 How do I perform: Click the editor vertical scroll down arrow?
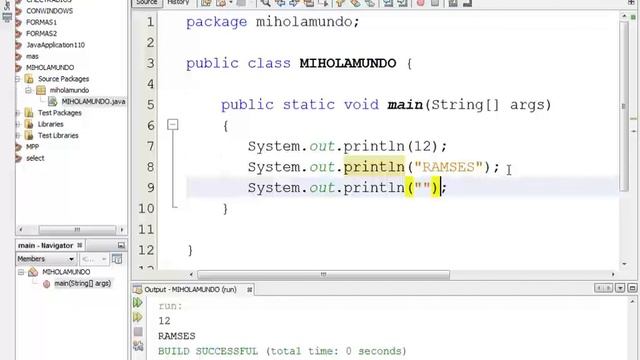pos(624,264)
